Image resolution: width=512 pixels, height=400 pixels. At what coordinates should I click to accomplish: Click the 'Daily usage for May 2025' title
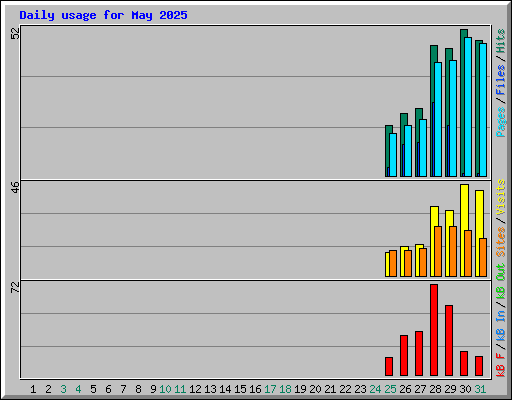coord(103,16)
